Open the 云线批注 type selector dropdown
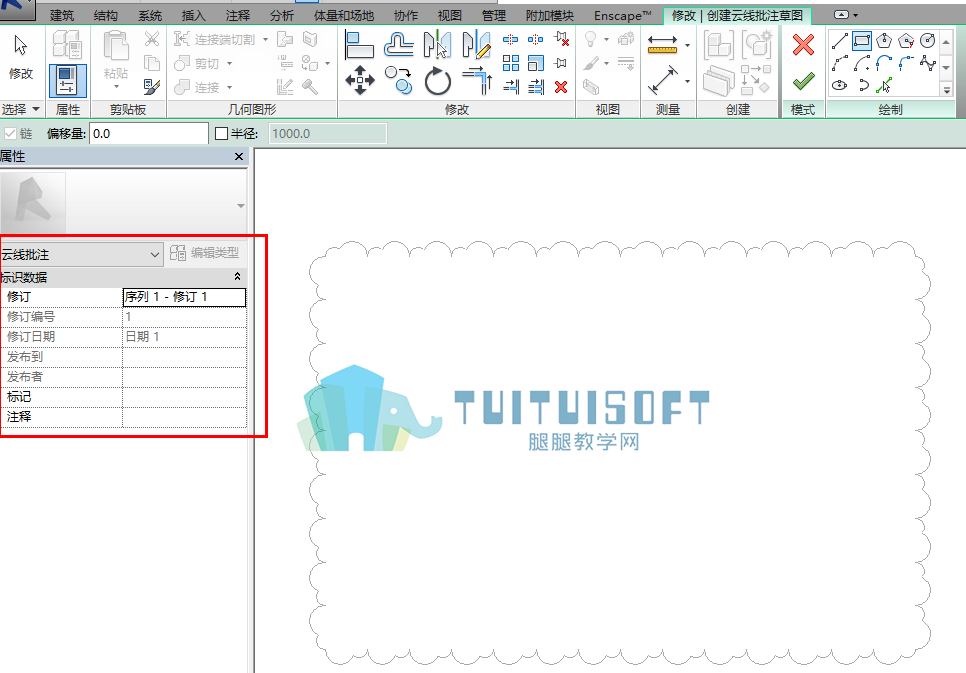Image resolution: width=966 pixels, height=673 pixels. click(x=81, y=255)
